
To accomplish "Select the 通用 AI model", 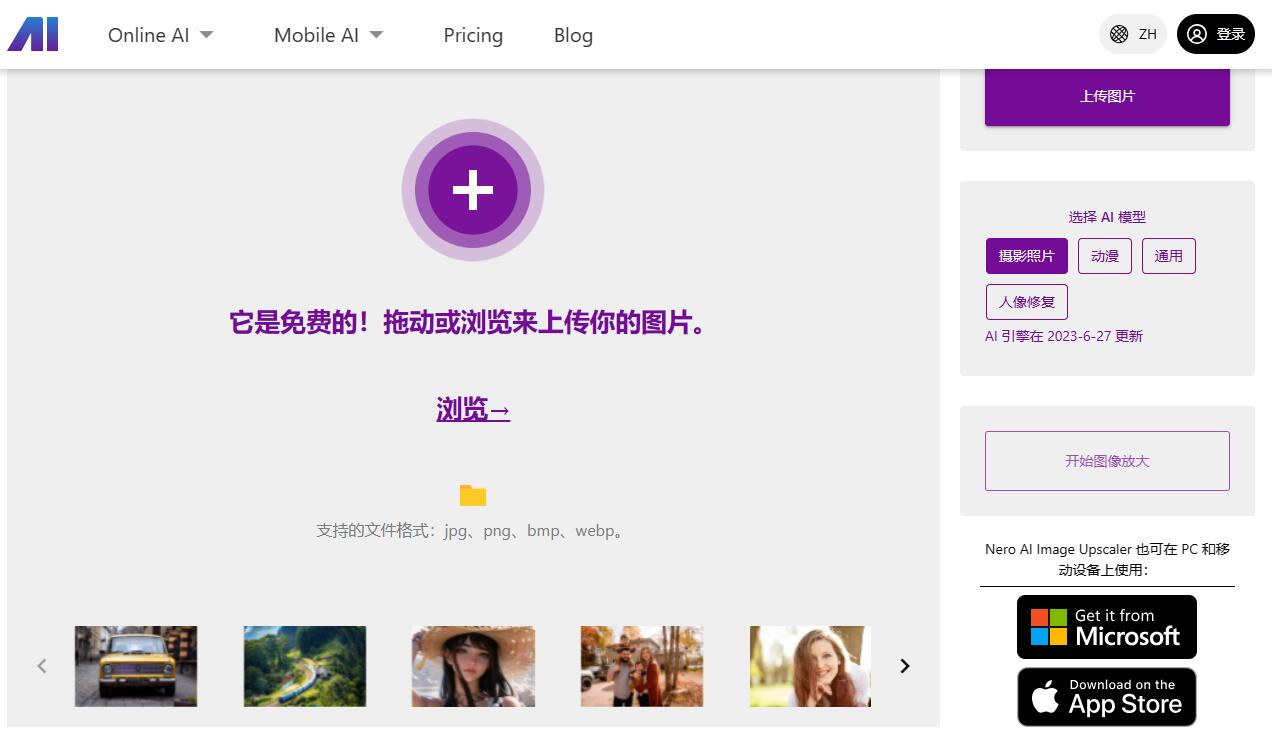I will click(1169, 256).
